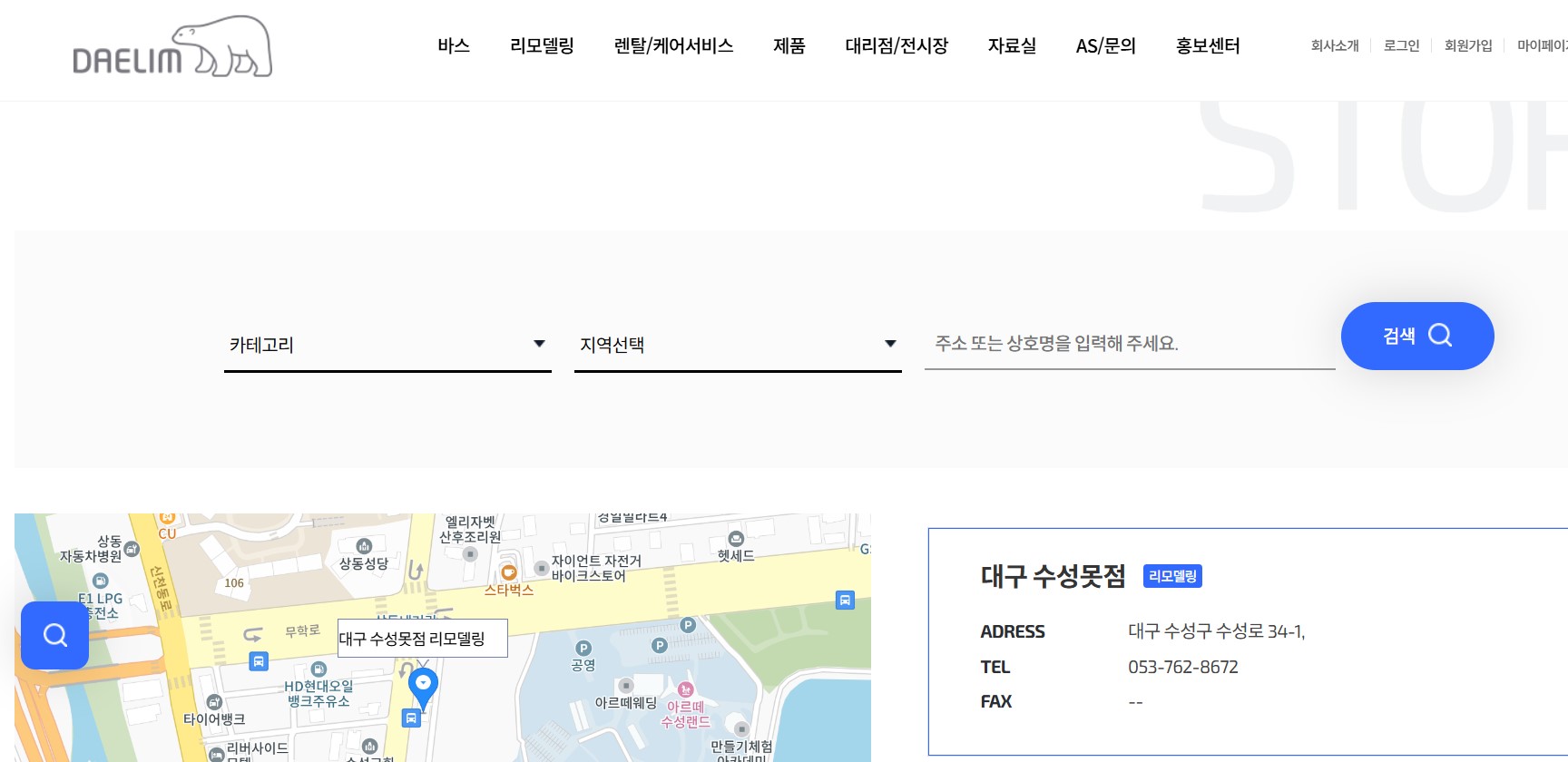The image size is (1568, 762).
Task: Click the 아르떼 수성랜드 label on map
Action: 686,714
